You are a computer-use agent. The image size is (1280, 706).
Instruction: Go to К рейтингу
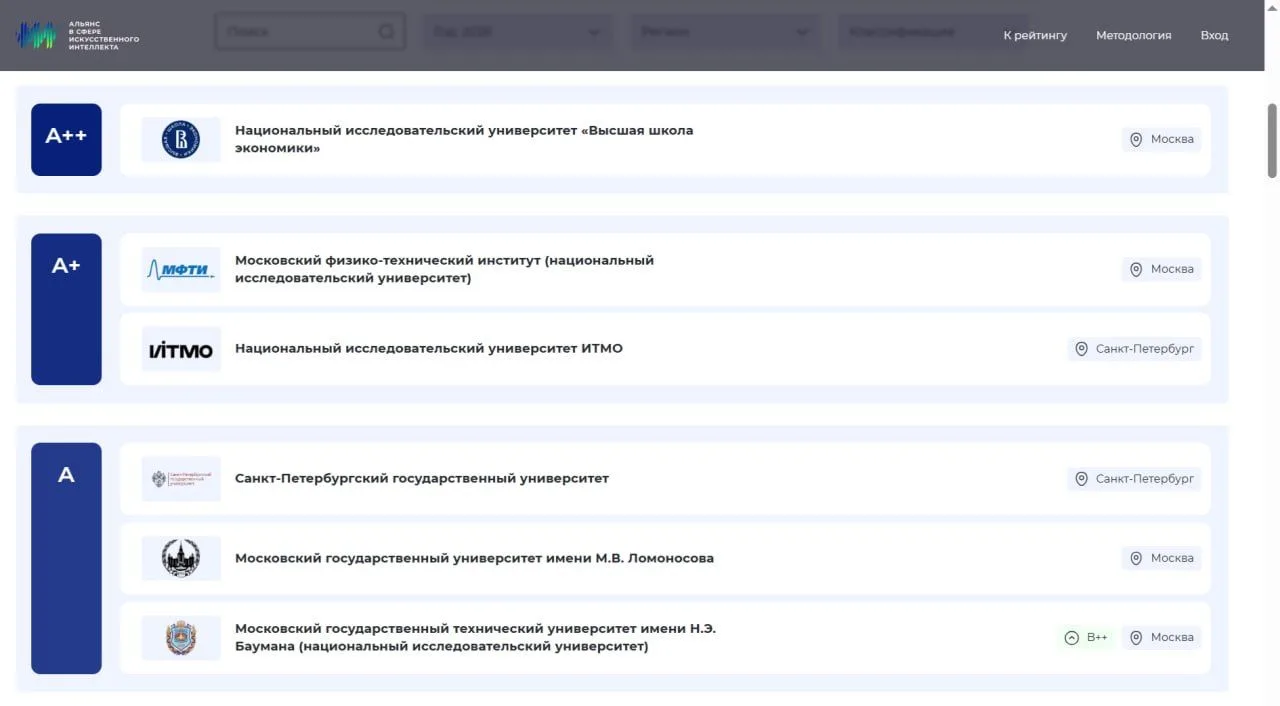tap(1035, 35)
